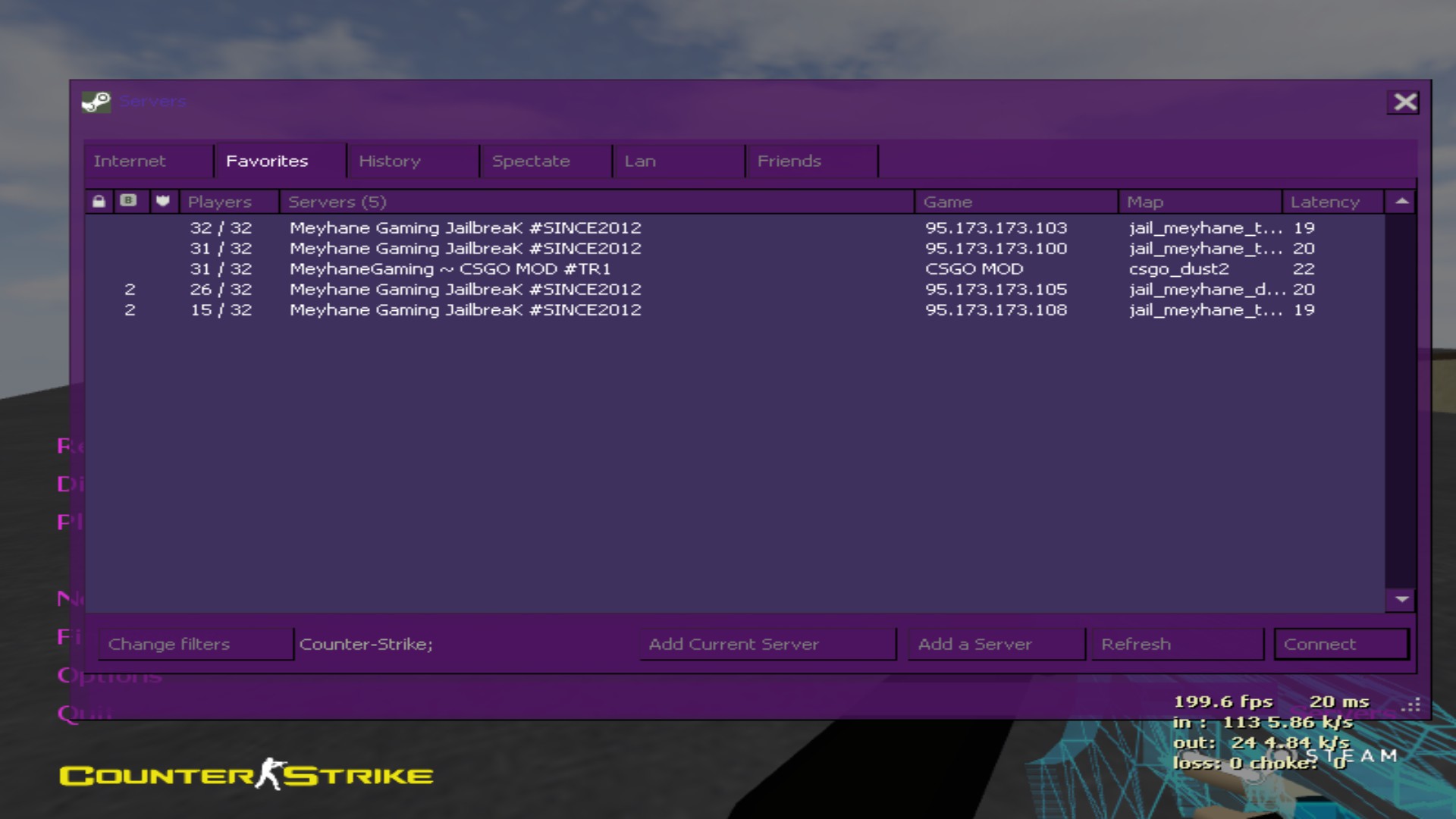Sort list by Map column header
The height and width of the screenshot is (819, 1456).
click(x=1200, y=202)
